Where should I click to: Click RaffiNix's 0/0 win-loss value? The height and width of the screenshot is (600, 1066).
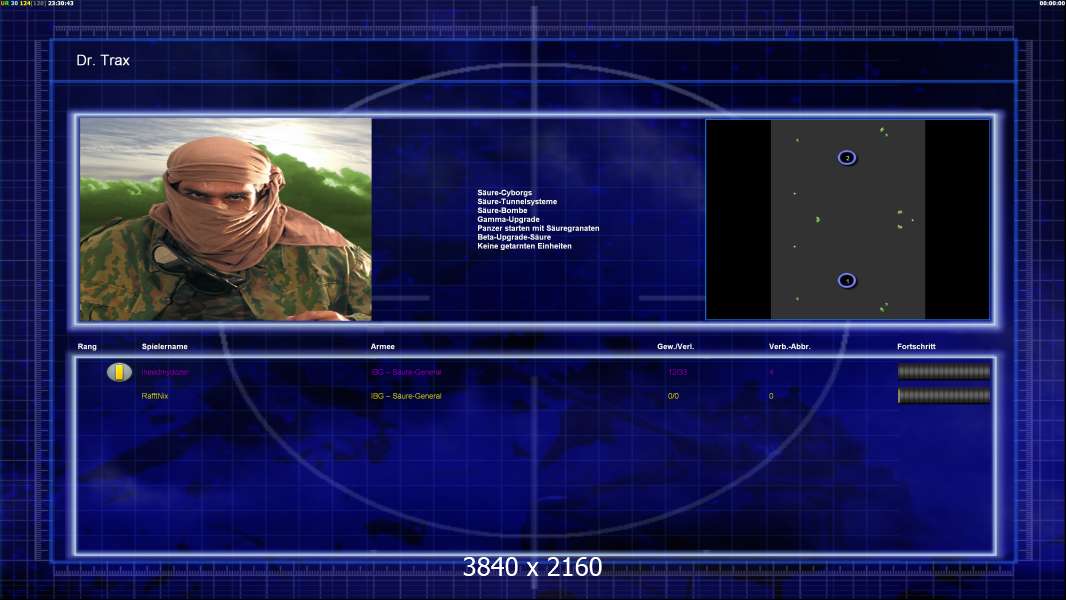pos(673,396)
